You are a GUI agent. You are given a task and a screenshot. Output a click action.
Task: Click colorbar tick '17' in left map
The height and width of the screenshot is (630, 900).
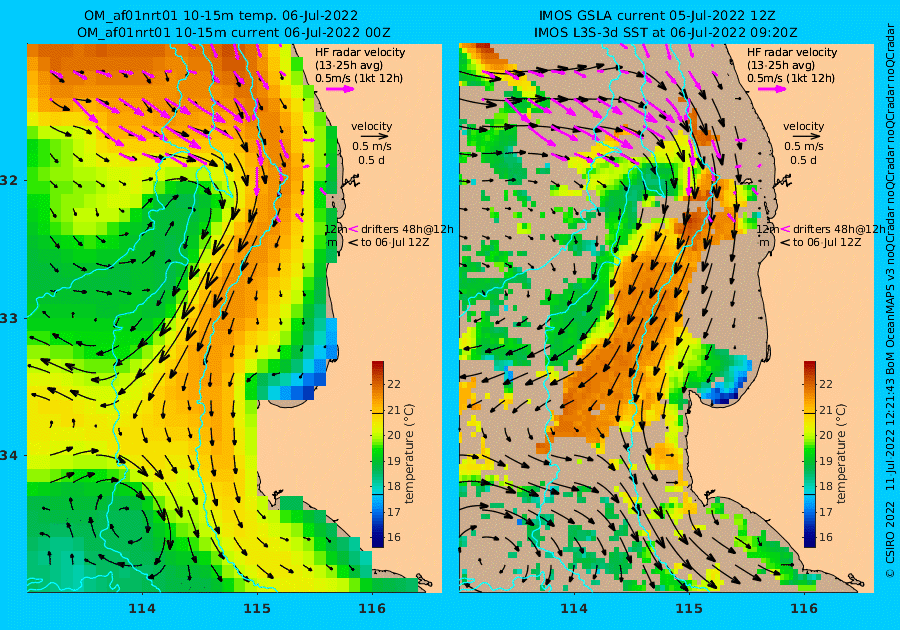click(394, 512)
